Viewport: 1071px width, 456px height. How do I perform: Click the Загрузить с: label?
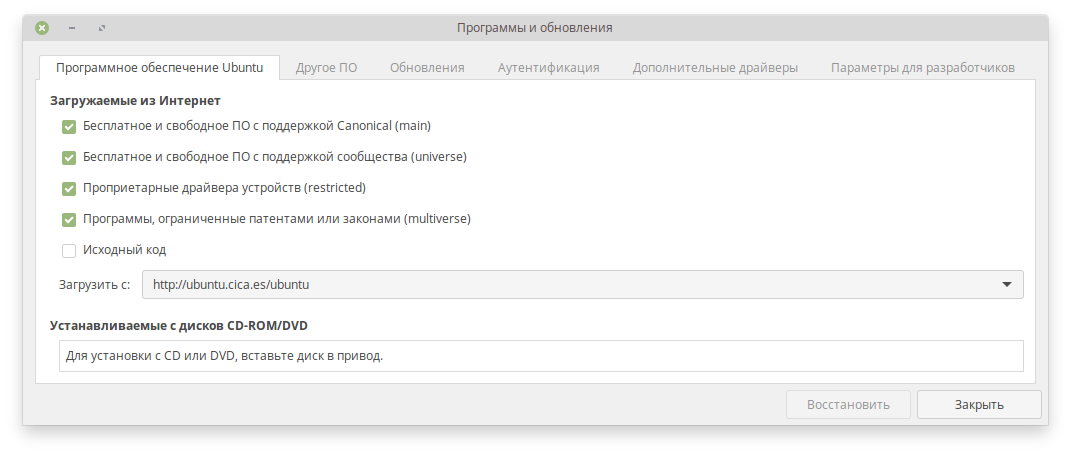pyautogui.click(x=94, y=285)
